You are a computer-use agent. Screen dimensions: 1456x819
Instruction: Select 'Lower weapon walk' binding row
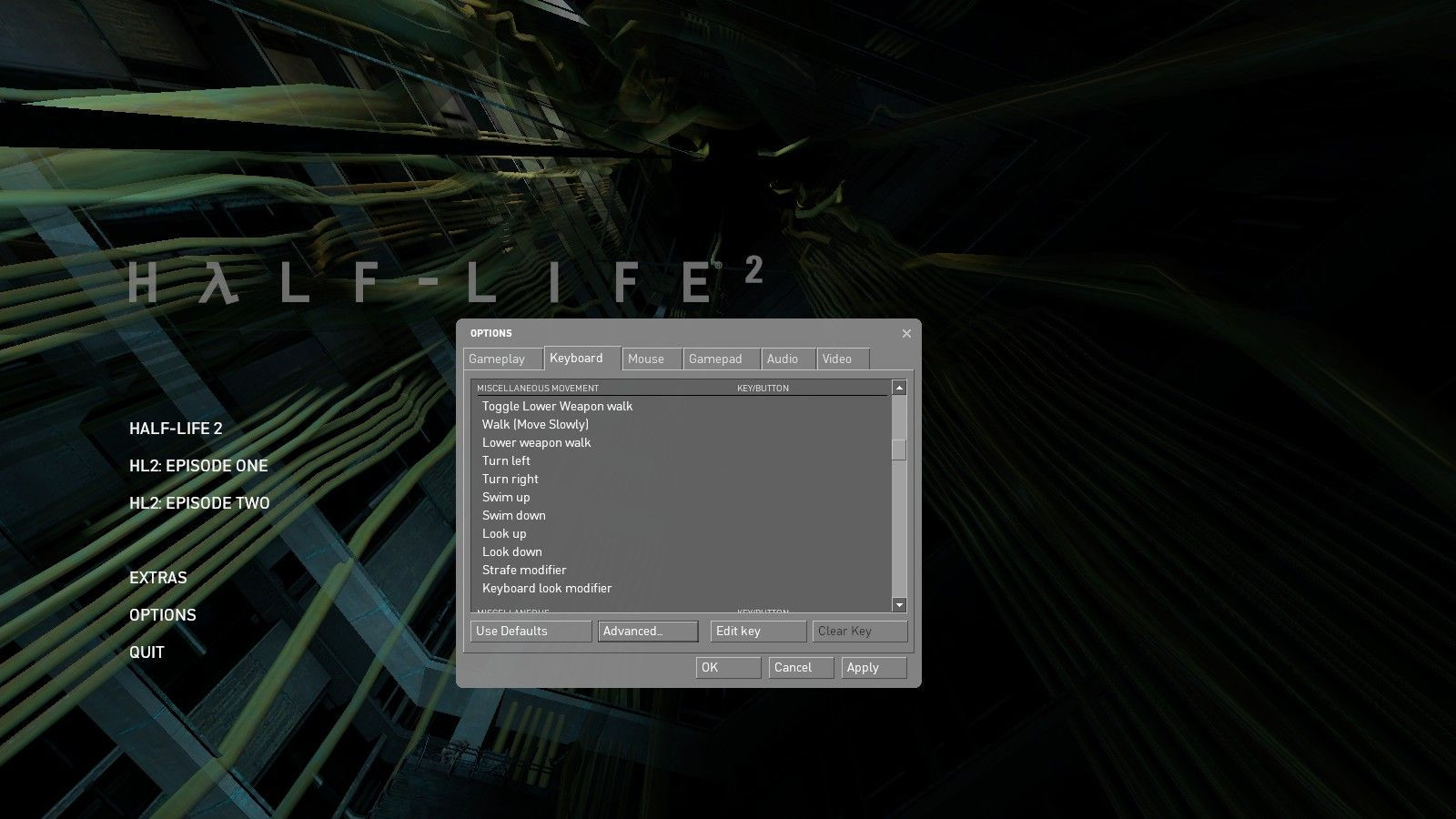pyautogui.click(x=682, y=442)
